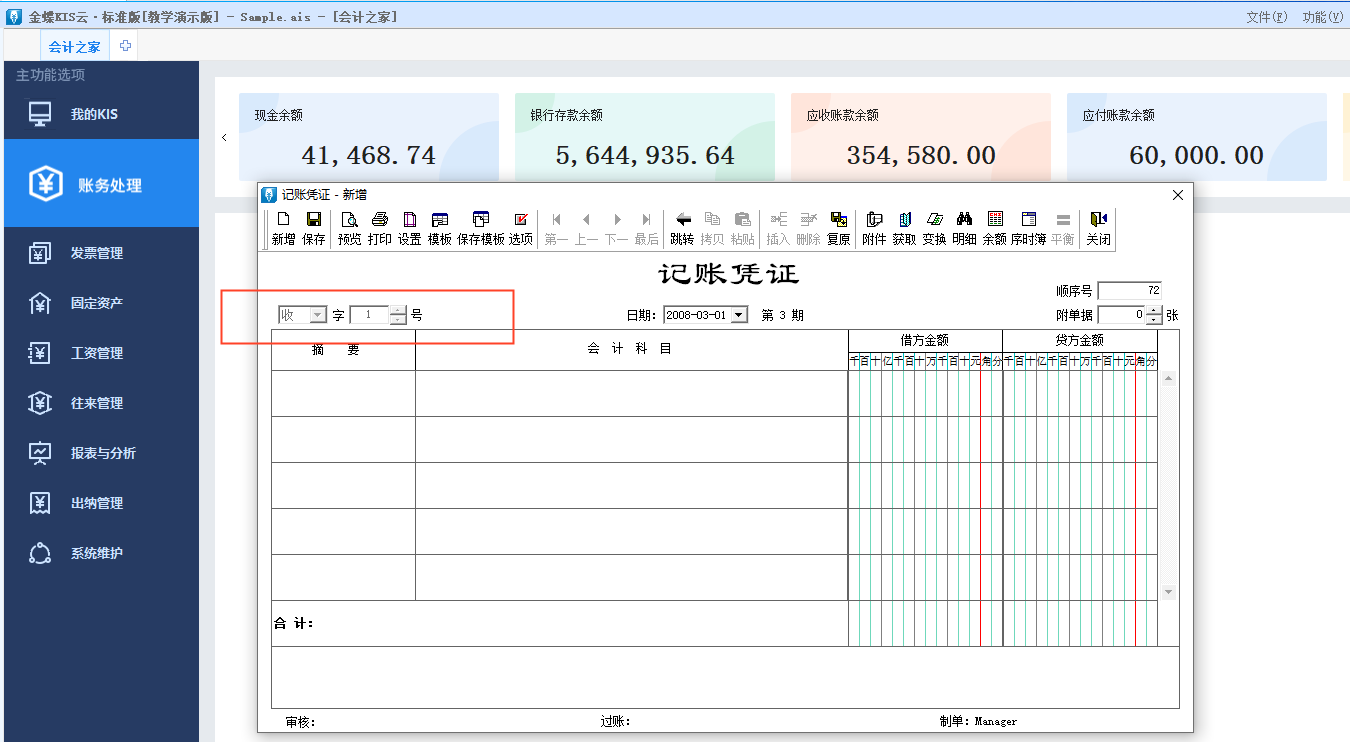Switch to the 会计之家 tab
1350x742 pixels.
coord(74,46)
